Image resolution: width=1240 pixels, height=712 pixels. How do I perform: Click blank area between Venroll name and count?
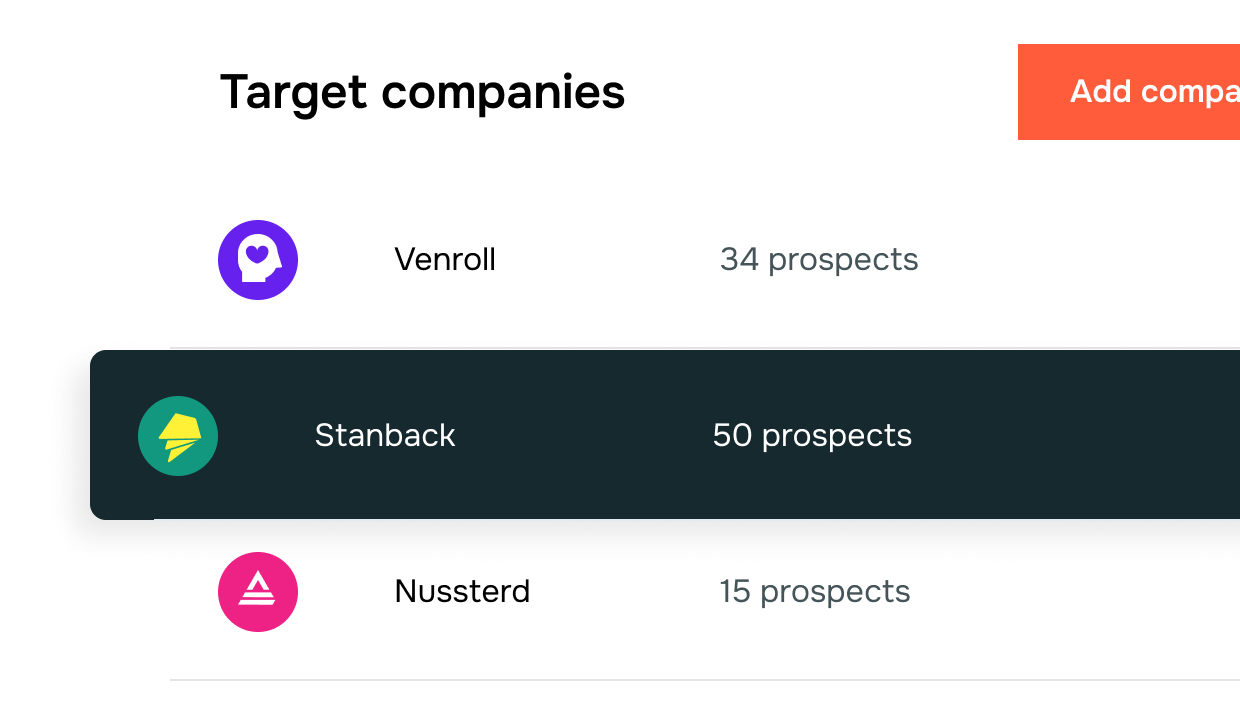coord(608,260)
